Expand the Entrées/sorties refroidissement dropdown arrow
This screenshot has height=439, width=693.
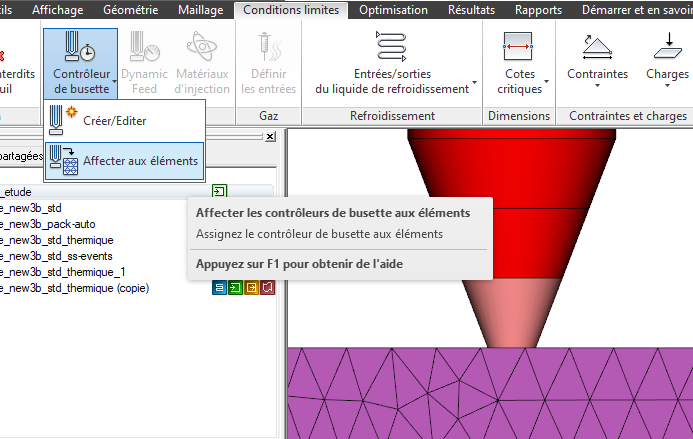[474, 82]
